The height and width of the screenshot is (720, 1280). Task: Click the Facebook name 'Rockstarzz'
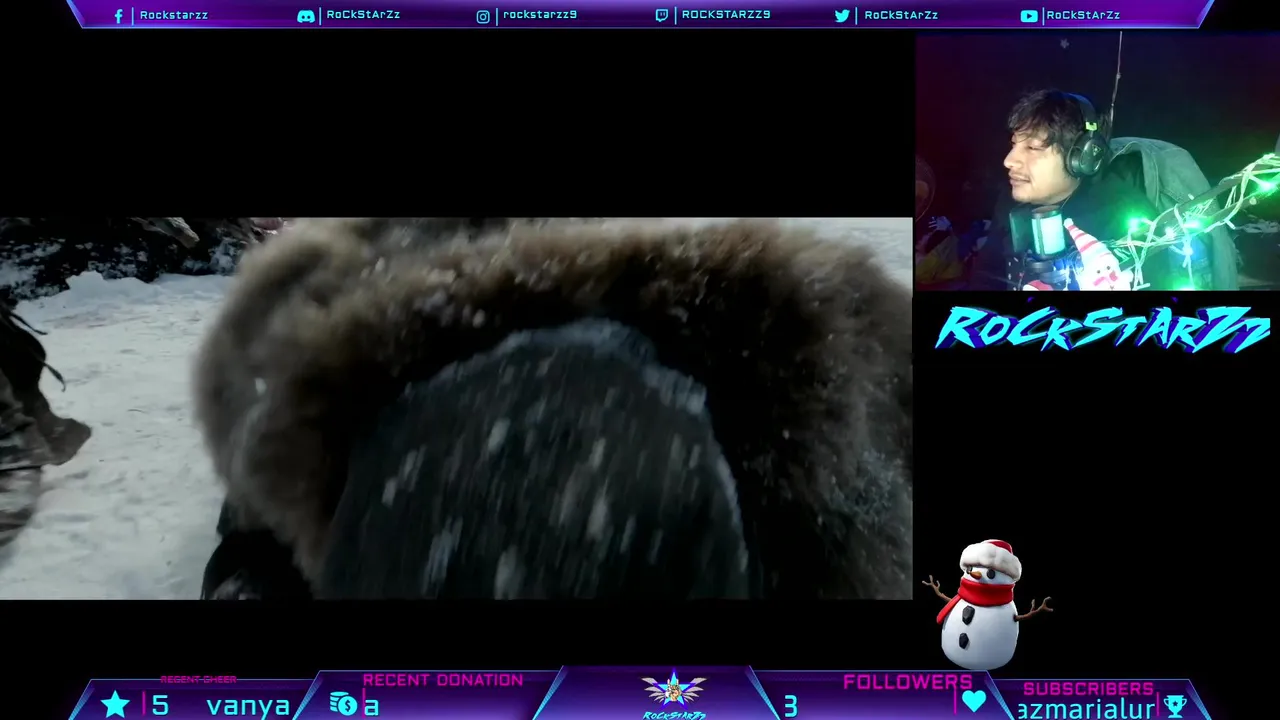(174, 15)
